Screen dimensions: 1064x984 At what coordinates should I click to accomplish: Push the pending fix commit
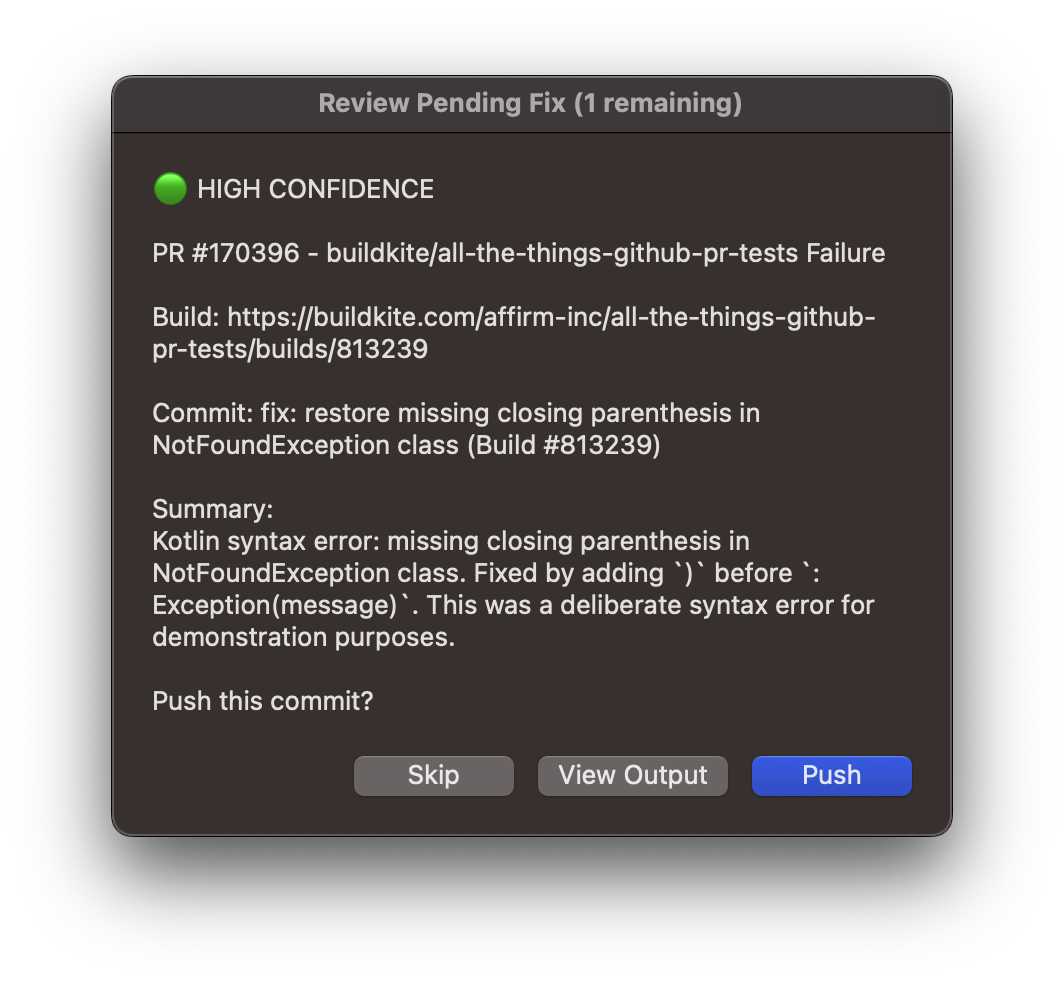point(831,775)
